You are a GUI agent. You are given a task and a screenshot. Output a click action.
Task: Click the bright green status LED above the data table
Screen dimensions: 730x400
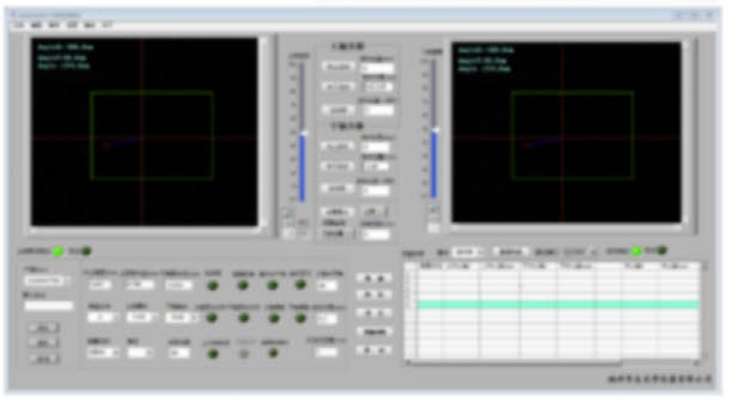(635, 251)
